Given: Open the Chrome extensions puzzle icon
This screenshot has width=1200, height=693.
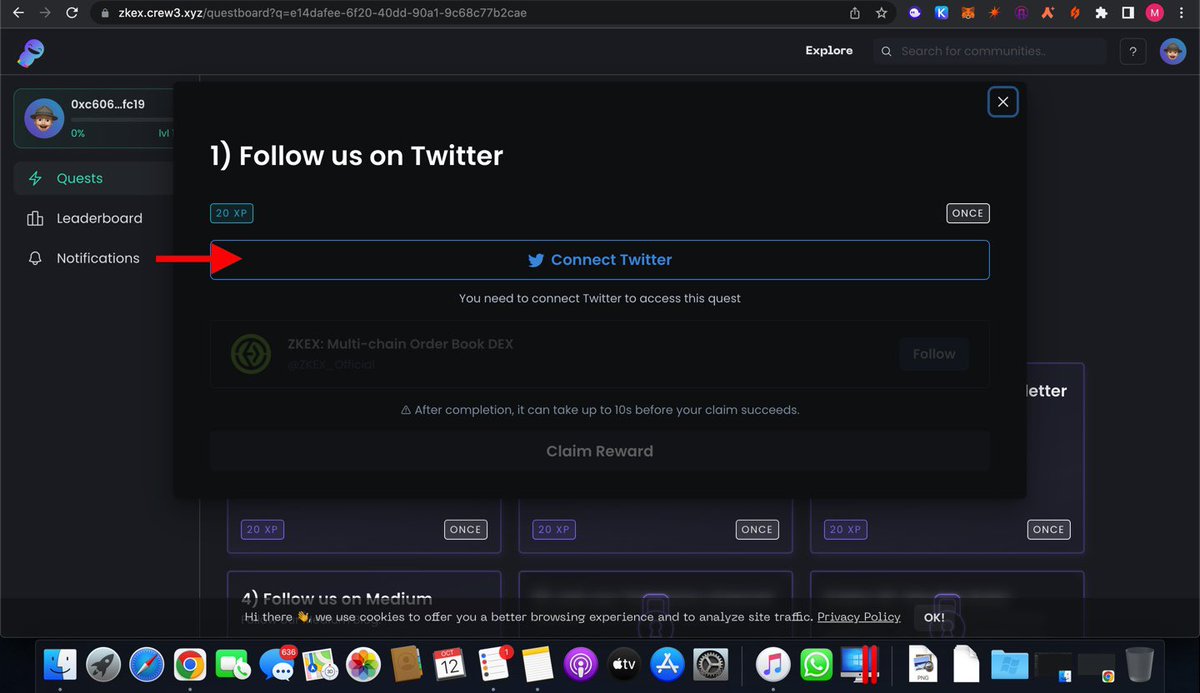Looking at the screenshot, I should coord(1101,13).
